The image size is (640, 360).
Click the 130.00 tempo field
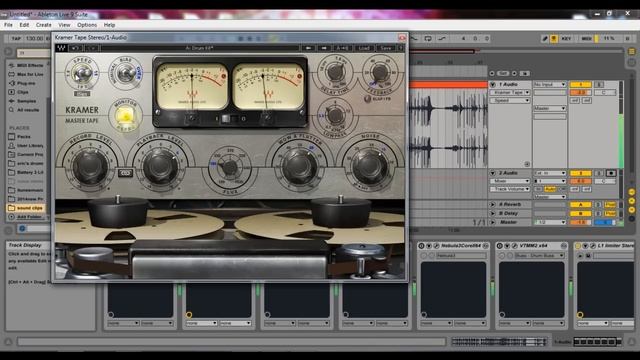point(34,38)
